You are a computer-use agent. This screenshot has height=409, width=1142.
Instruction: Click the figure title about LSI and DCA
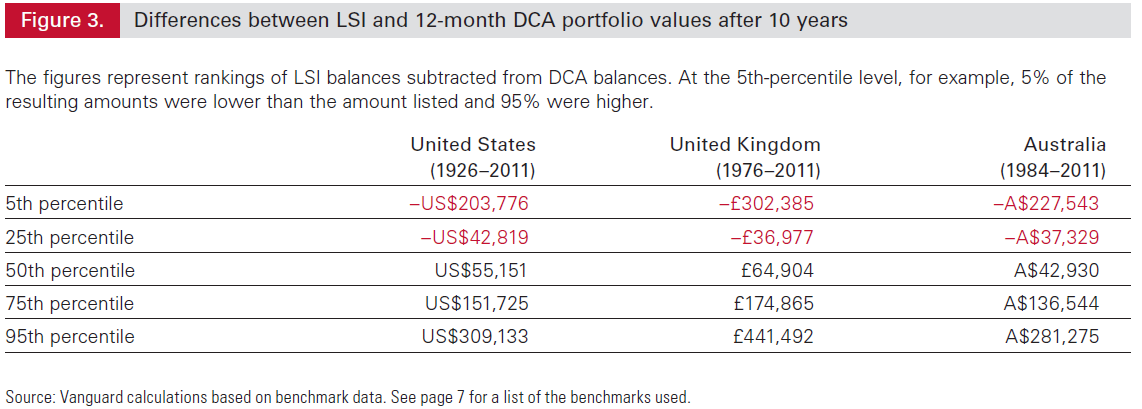tap(490, 20)
